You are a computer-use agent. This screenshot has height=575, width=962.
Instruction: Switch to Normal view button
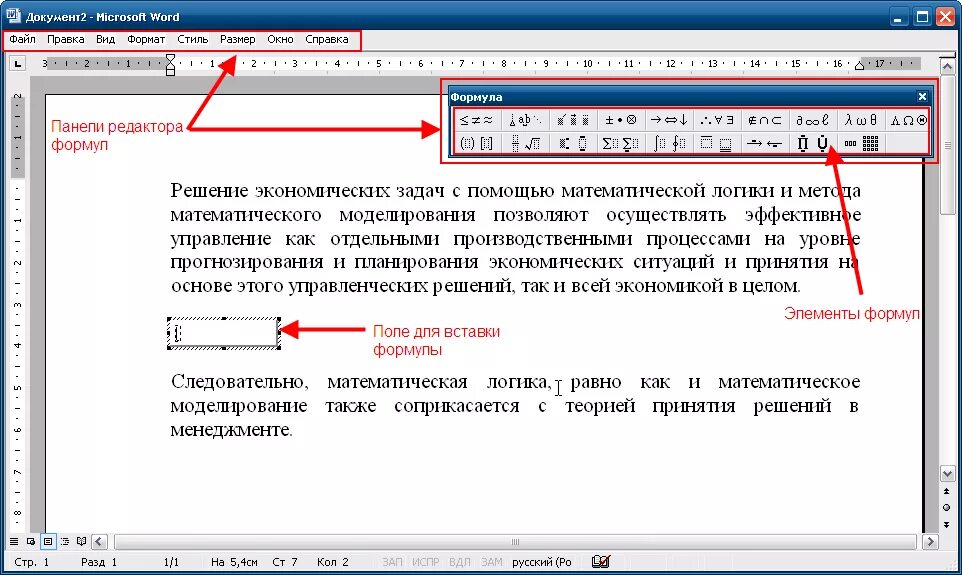pyautogui.click(x=13, y=542)
